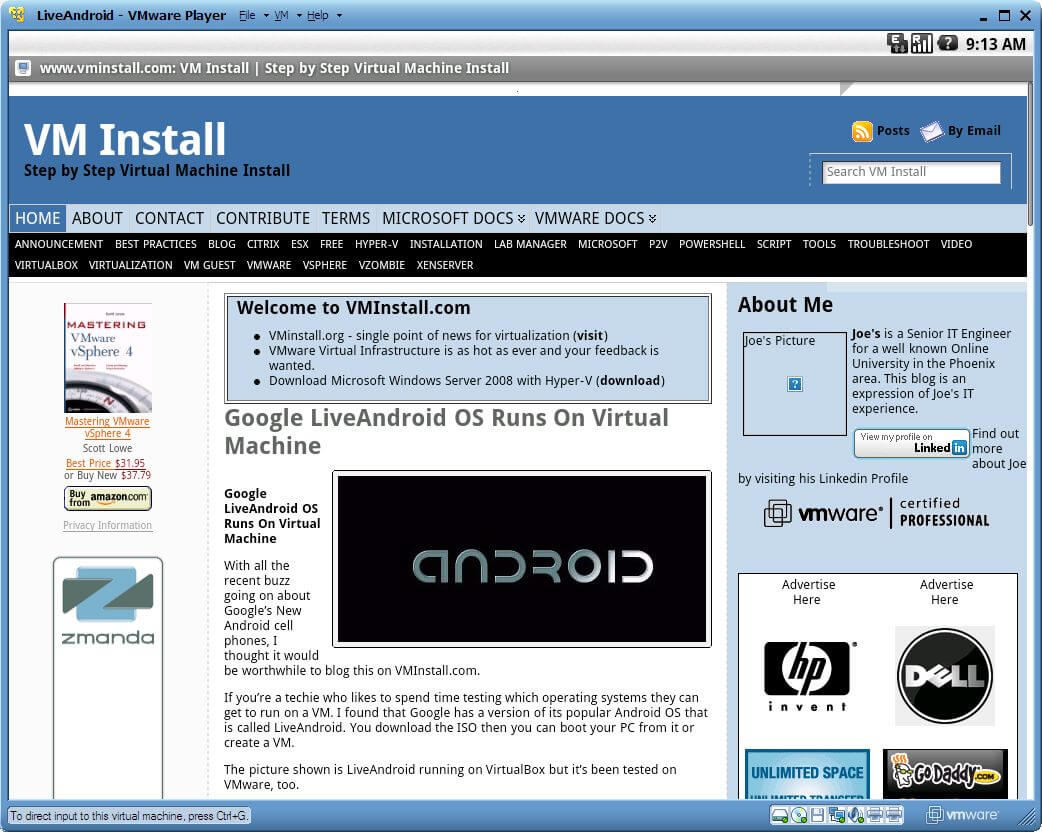1042x832 pixels.
Task: Open the XENSERVER category link
Action: pos(445,265)
